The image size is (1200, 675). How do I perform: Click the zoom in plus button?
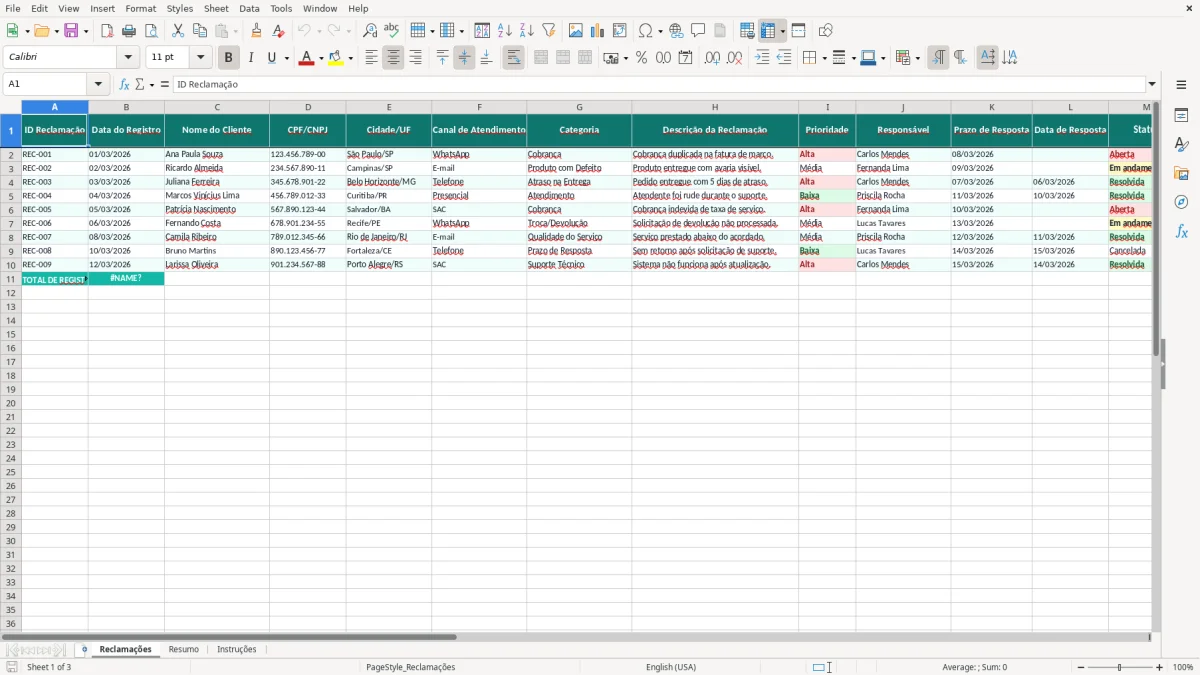pyautogui.click(x=1160, y=667)
